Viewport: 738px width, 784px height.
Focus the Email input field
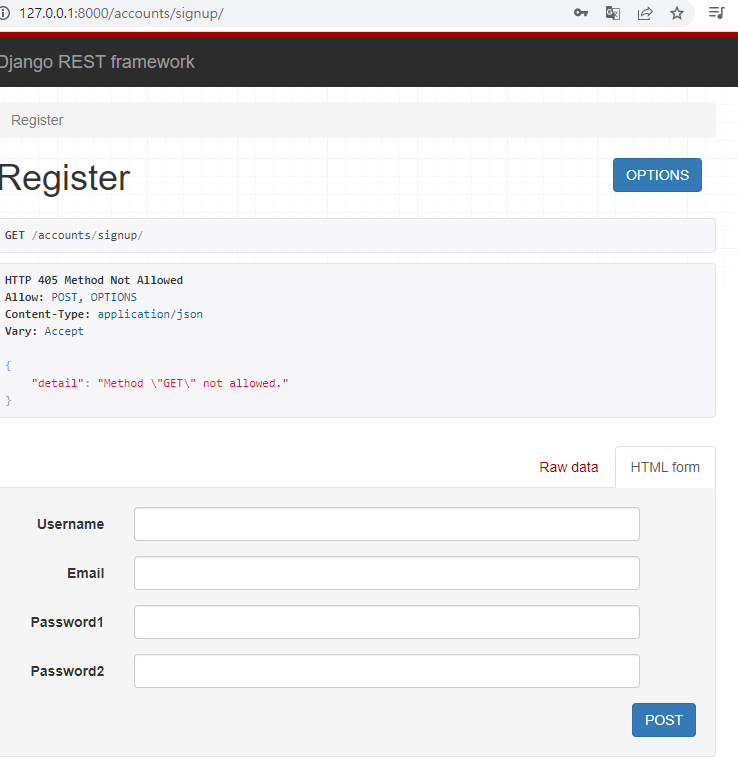click(386, 573)
